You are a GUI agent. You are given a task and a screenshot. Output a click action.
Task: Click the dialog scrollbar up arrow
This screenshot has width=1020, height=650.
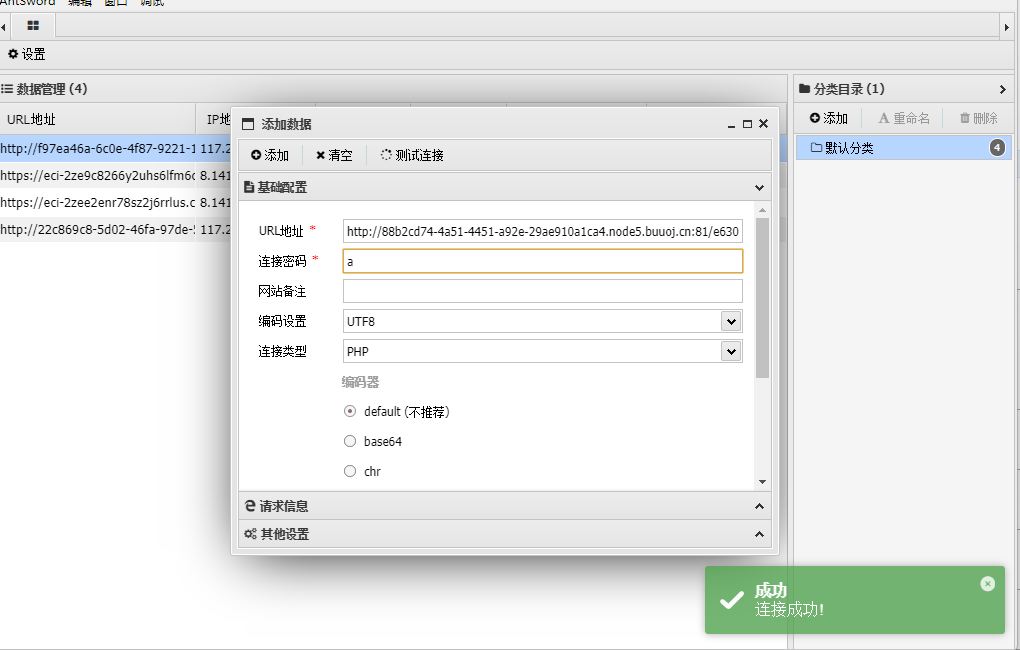[762, 210]
